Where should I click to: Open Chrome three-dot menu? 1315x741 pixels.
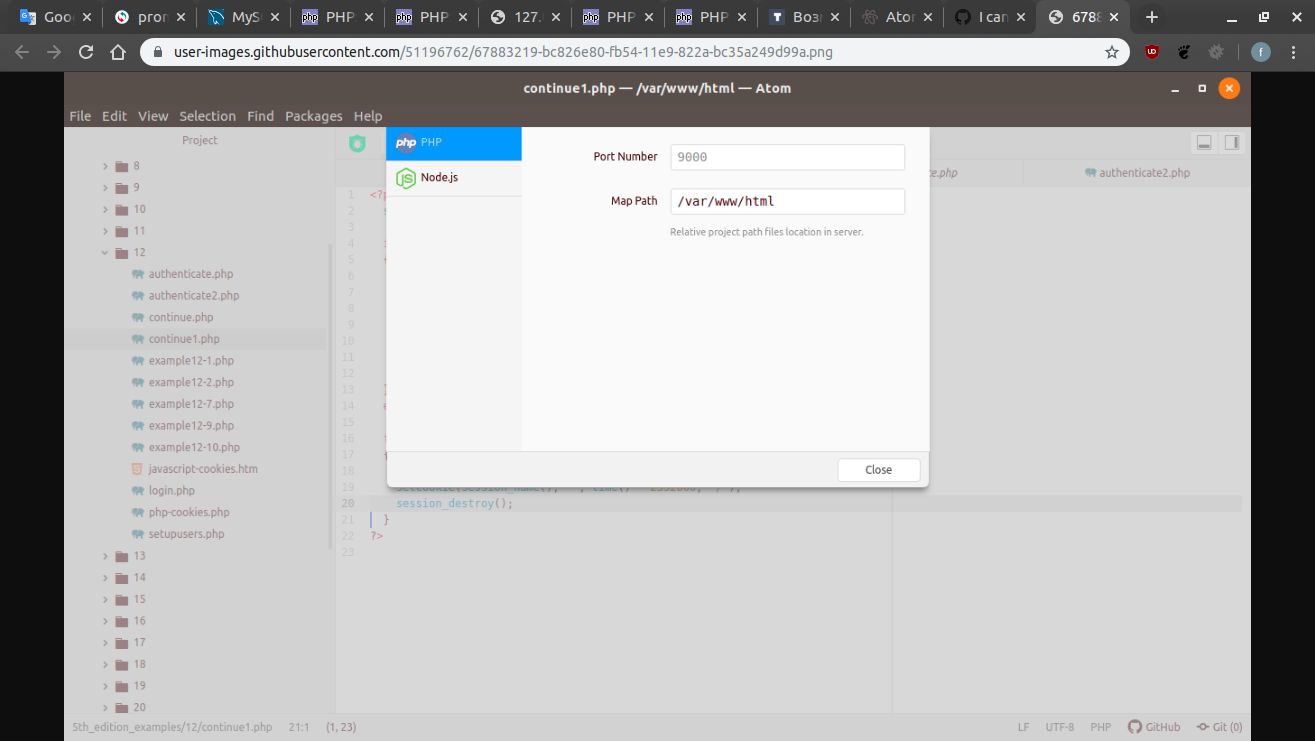coord(1294,52)
